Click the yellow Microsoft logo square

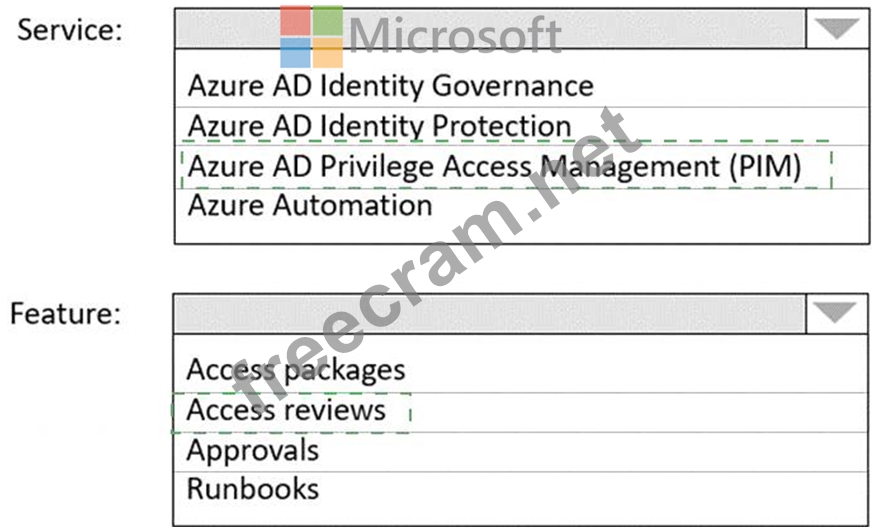[328, 53]
